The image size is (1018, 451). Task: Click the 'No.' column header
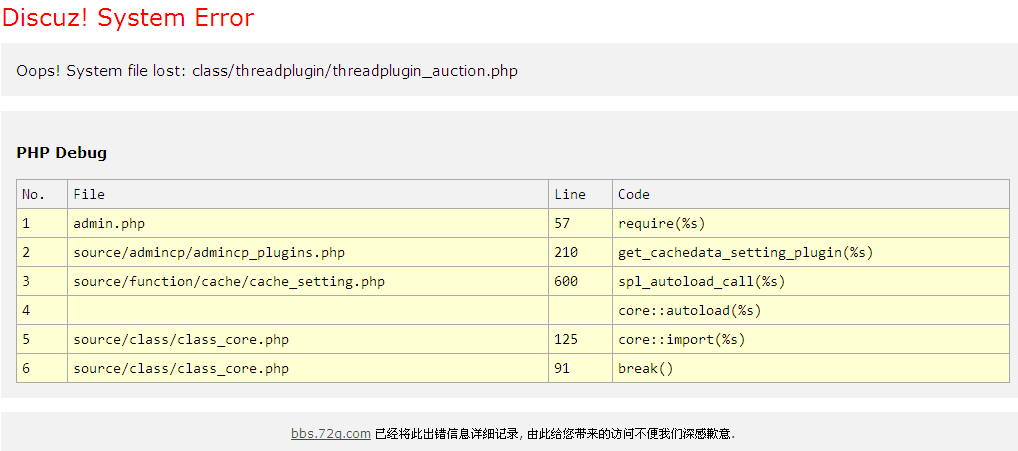coord(42,194)
